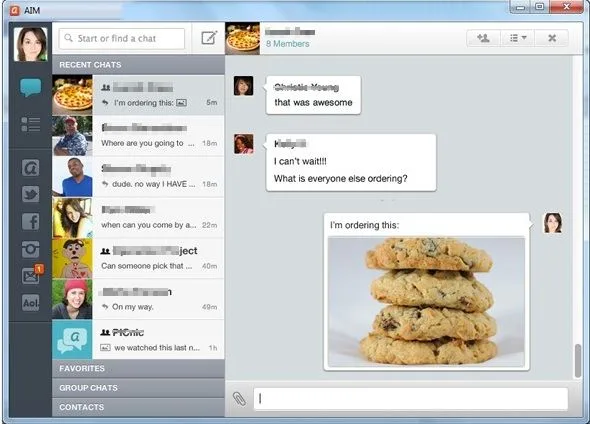Open mail icon with notification badge
The width and height of the screenshot is (590, 424).
[x=31, y=275]
